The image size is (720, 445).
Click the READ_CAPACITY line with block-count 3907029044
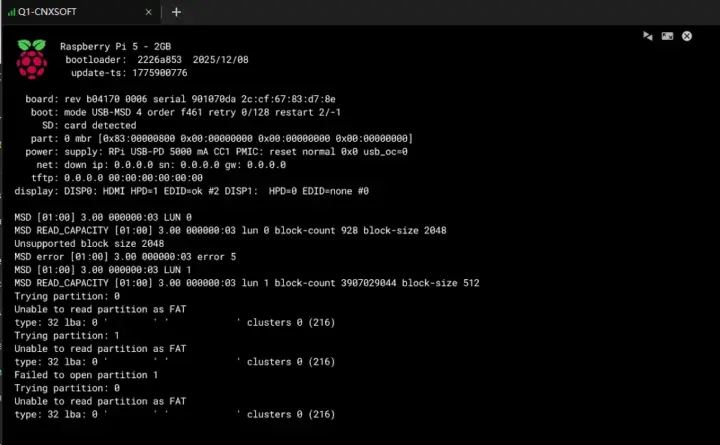click(247, 283)
